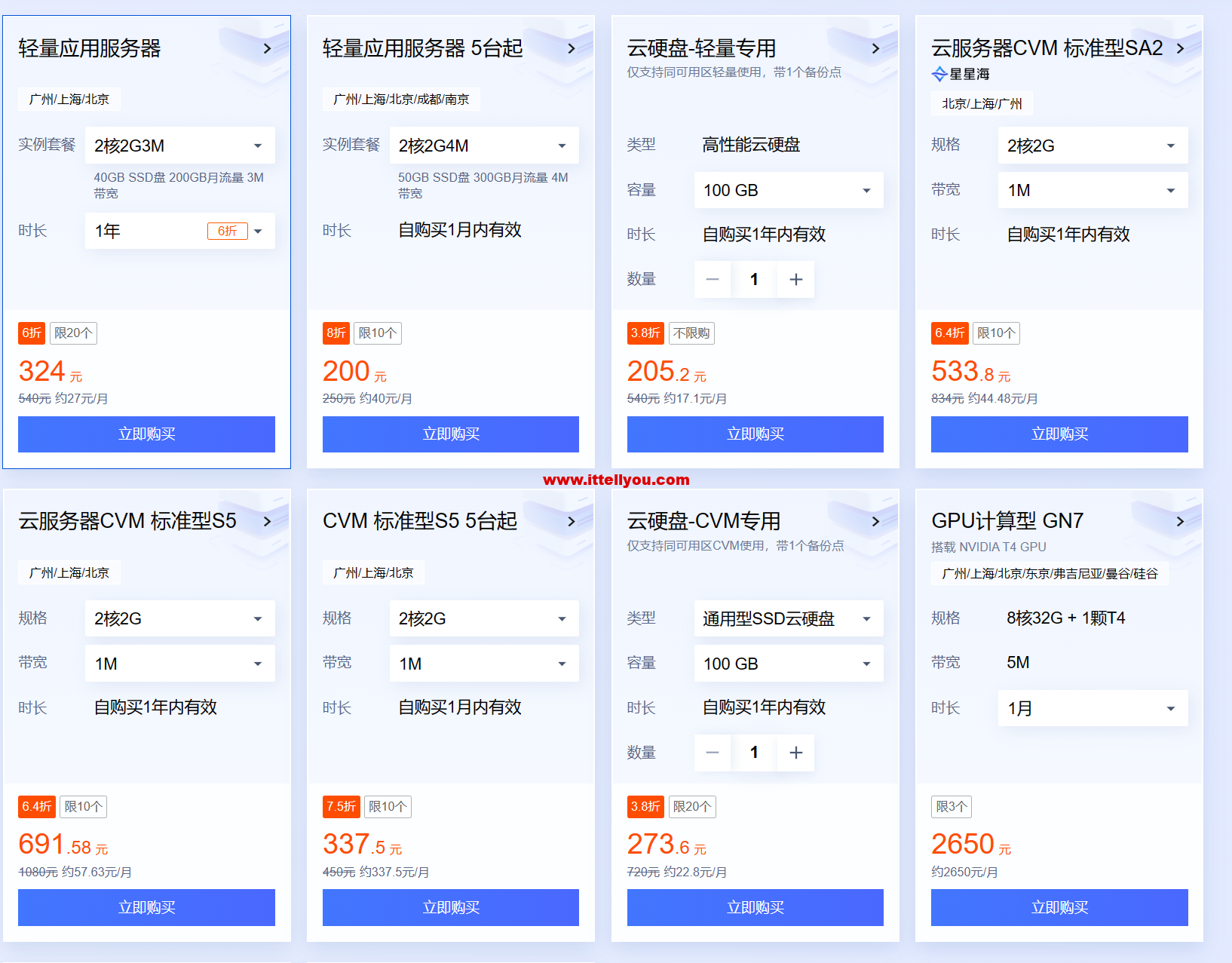
Task: Click the 6折 badge above 324元
Action: [x=32, y=333]
